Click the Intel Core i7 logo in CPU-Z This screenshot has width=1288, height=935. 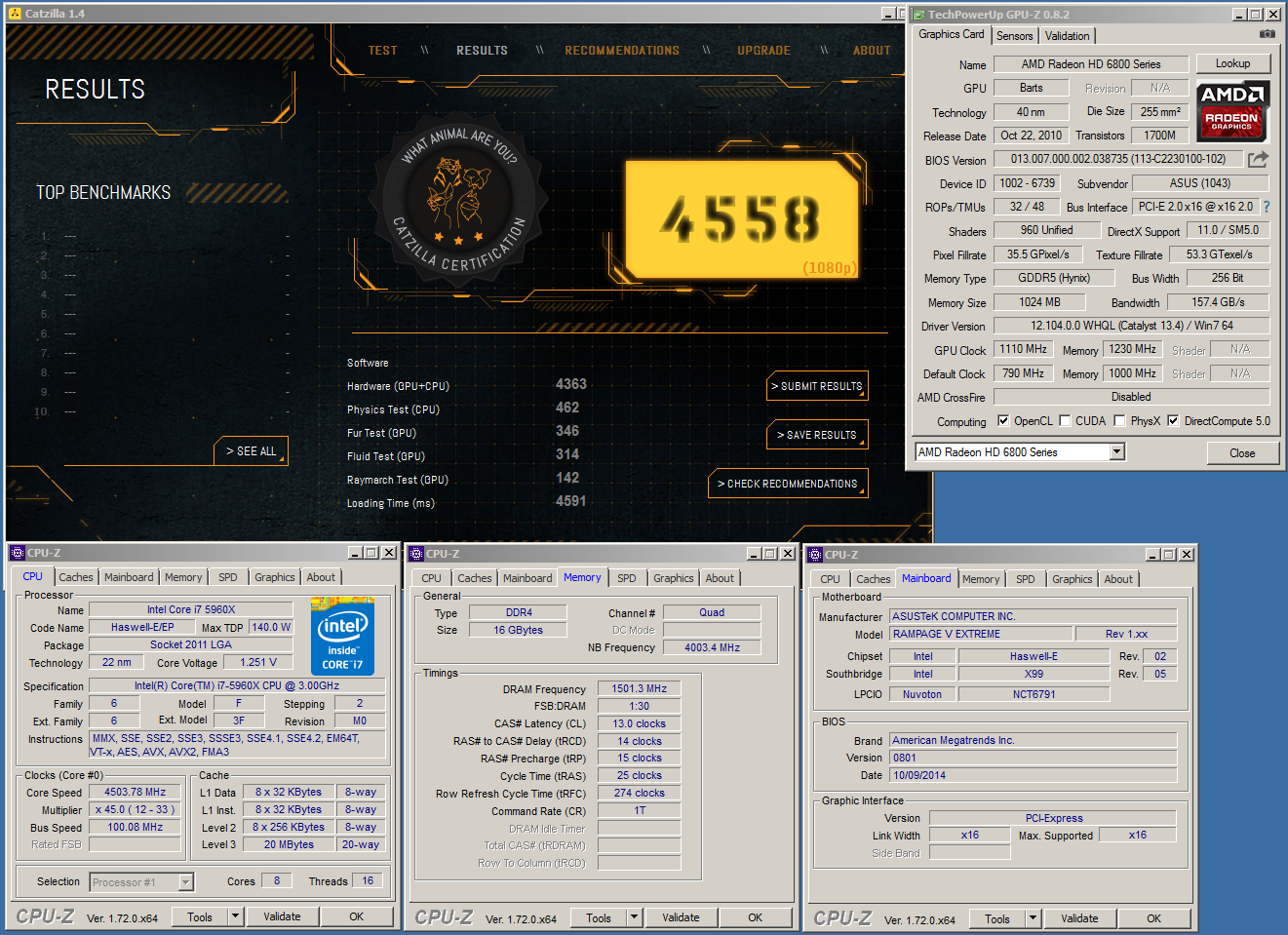click(x=342, y=637)
